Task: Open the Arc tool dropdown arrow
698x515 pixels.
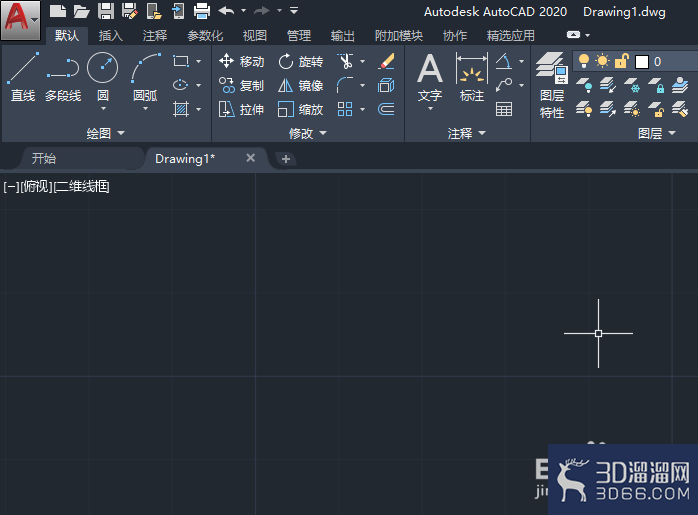Action: (145, 109)
